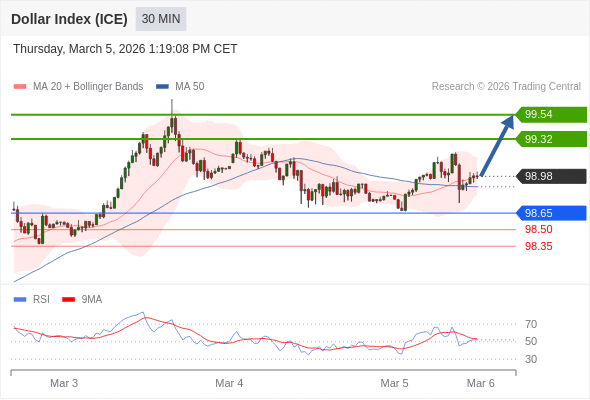Click the red 9MA legend swatch

[x=68, y=300]
